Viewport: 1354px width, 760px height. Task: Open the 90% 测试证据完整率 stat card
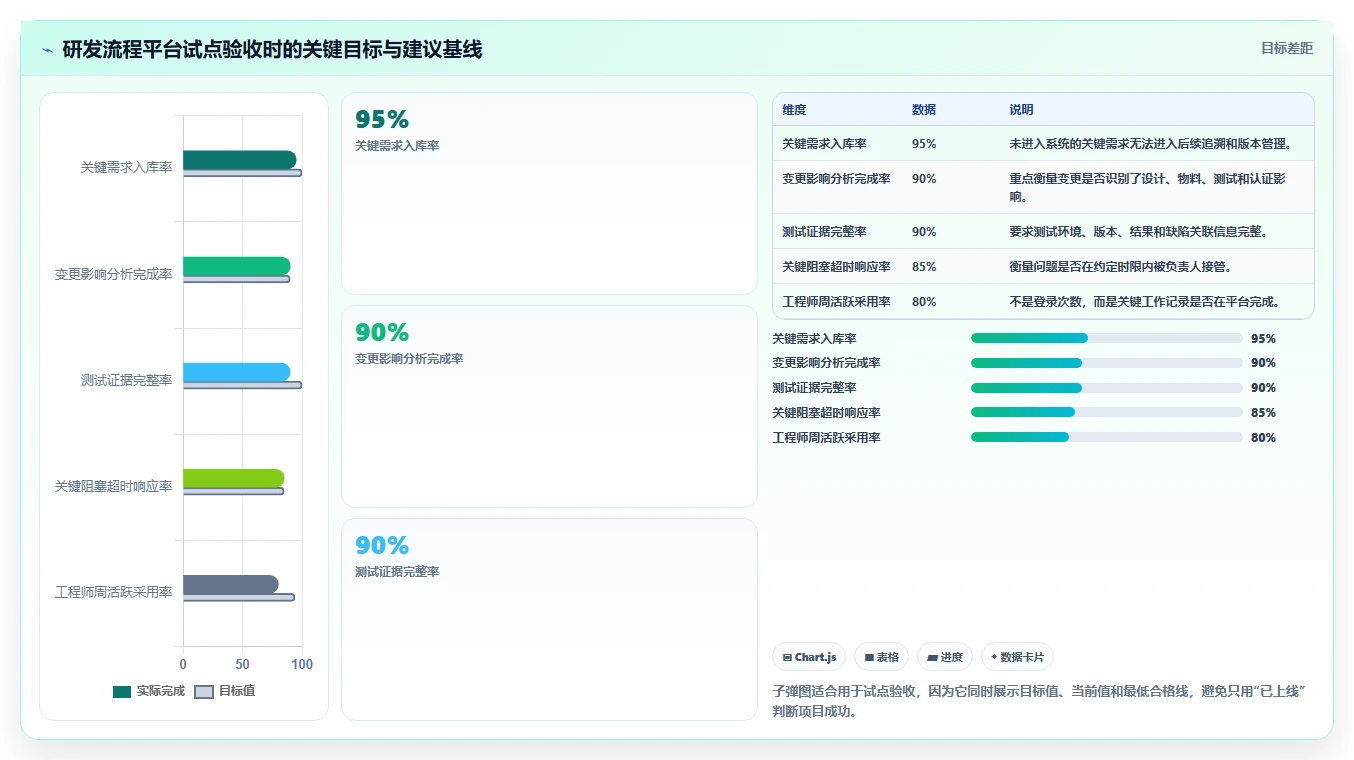click(x=549, y=619)
